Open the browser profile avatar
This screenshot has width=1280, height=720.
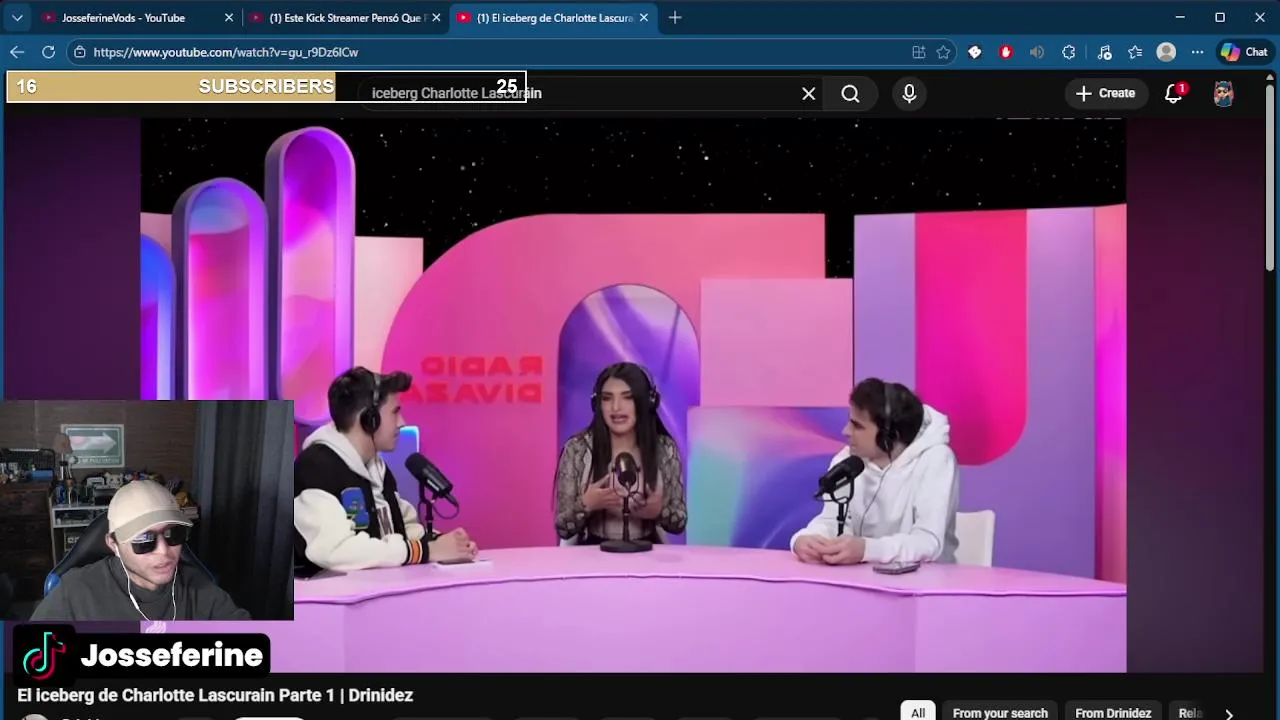[x=1166, y=52]
